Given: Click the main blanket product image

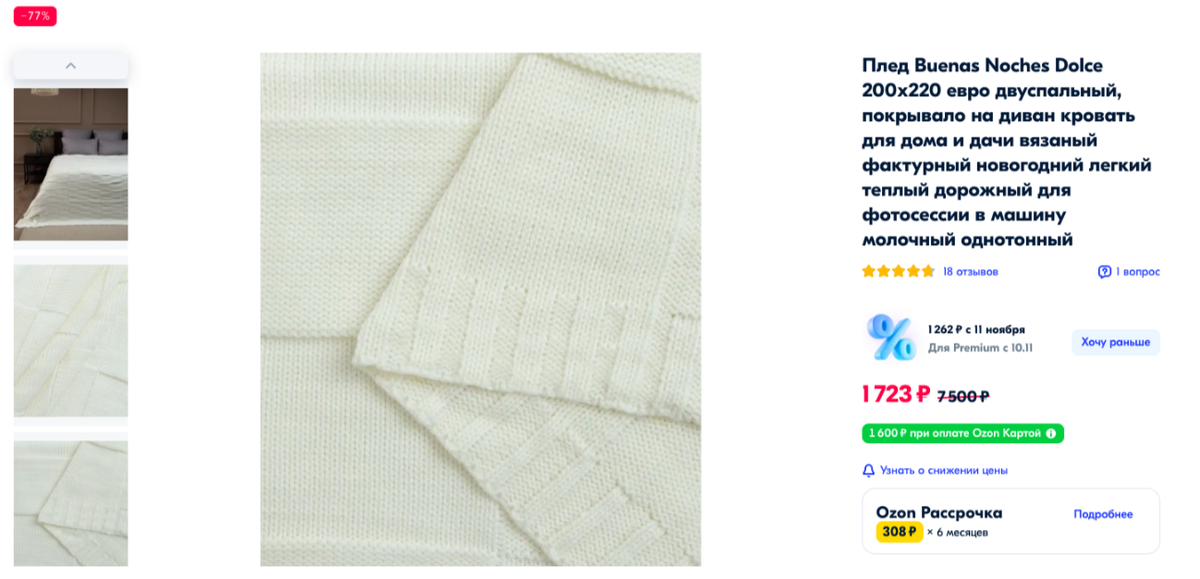Looking at the screenshot, I should tap(480, 309).
